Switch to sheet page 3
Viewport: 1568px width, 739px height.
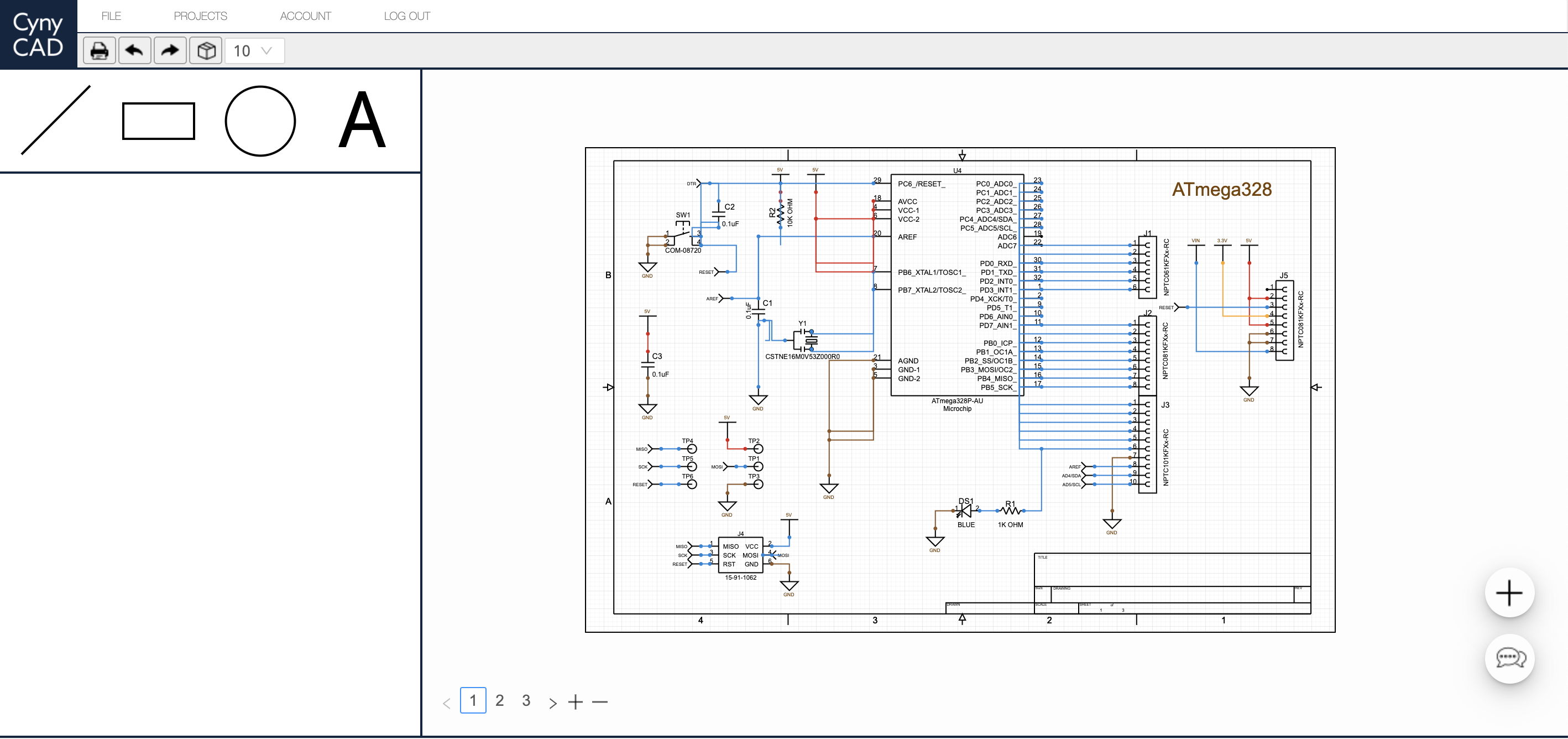[x=526, y=701]
